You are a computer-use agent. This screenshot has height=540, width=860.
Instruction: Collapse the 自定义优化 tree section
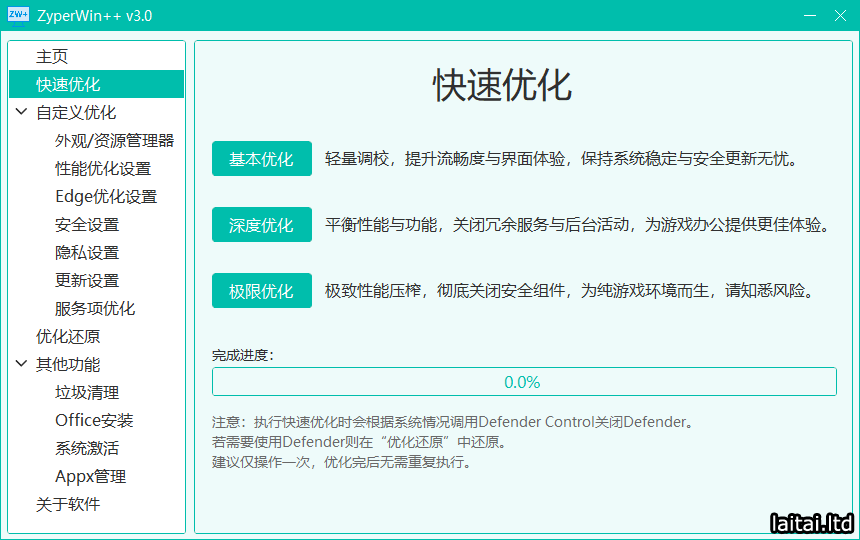click(22, 113)
